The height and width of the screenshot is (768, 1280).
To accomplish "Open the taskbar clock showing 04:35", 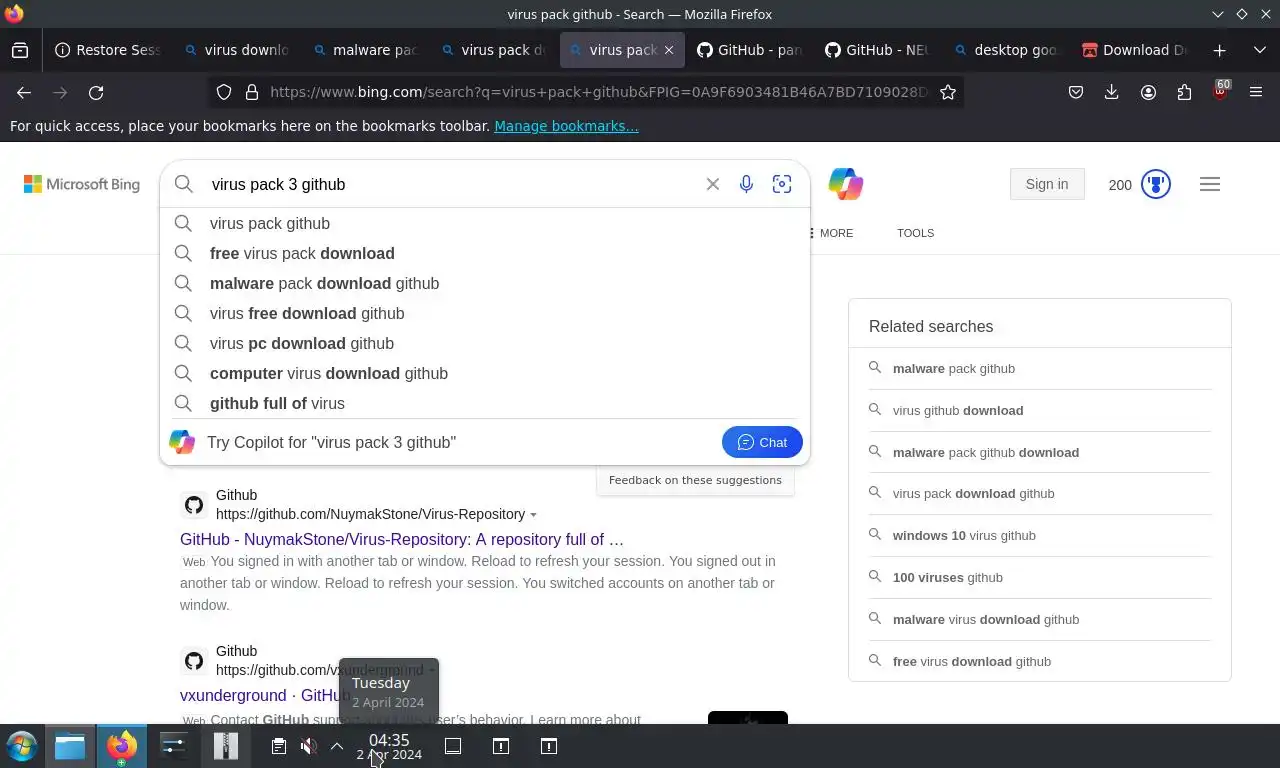I will coord(389,746).
